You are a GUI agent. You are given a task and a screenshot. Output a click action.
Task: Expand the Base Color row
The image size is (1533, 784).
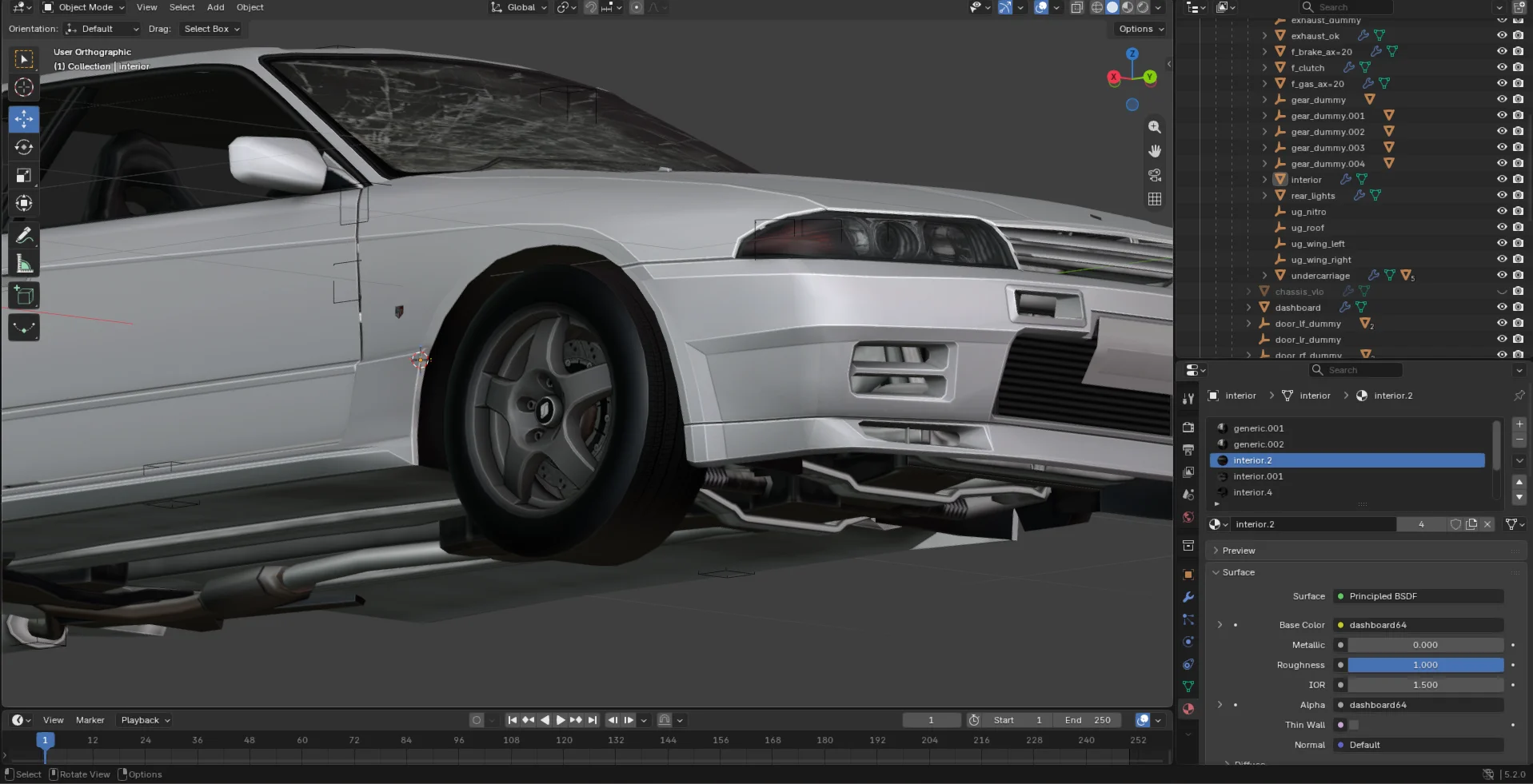click(x=1220, y=625)
